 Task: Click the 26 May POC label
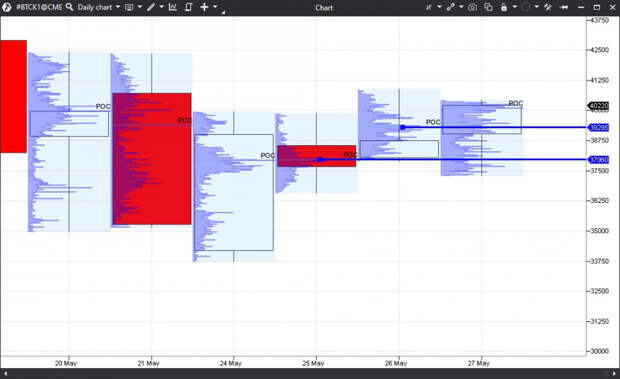tap(433, 123)
